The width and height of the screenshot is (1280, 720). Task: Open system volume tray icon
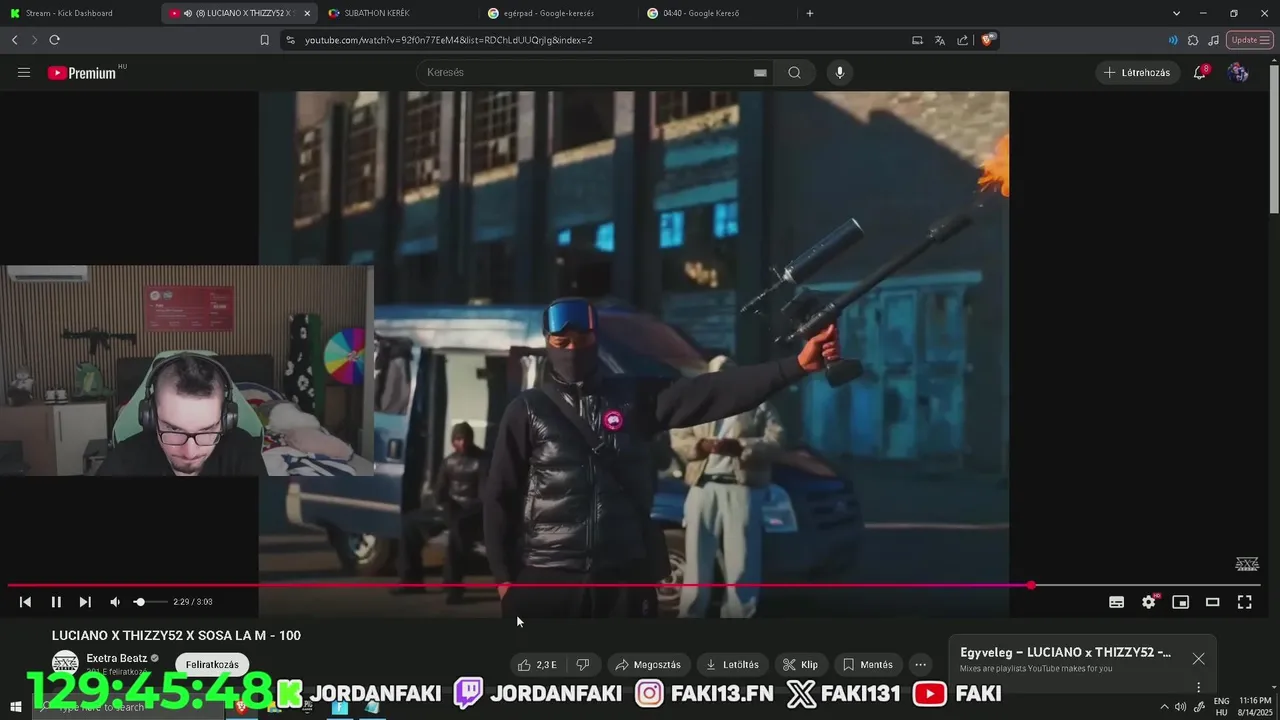(x=1181, y=707)
